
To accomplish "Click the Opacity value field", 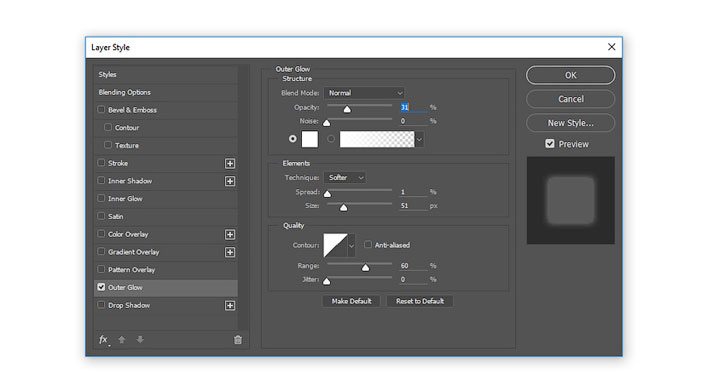I will click(x=413, y=107).
